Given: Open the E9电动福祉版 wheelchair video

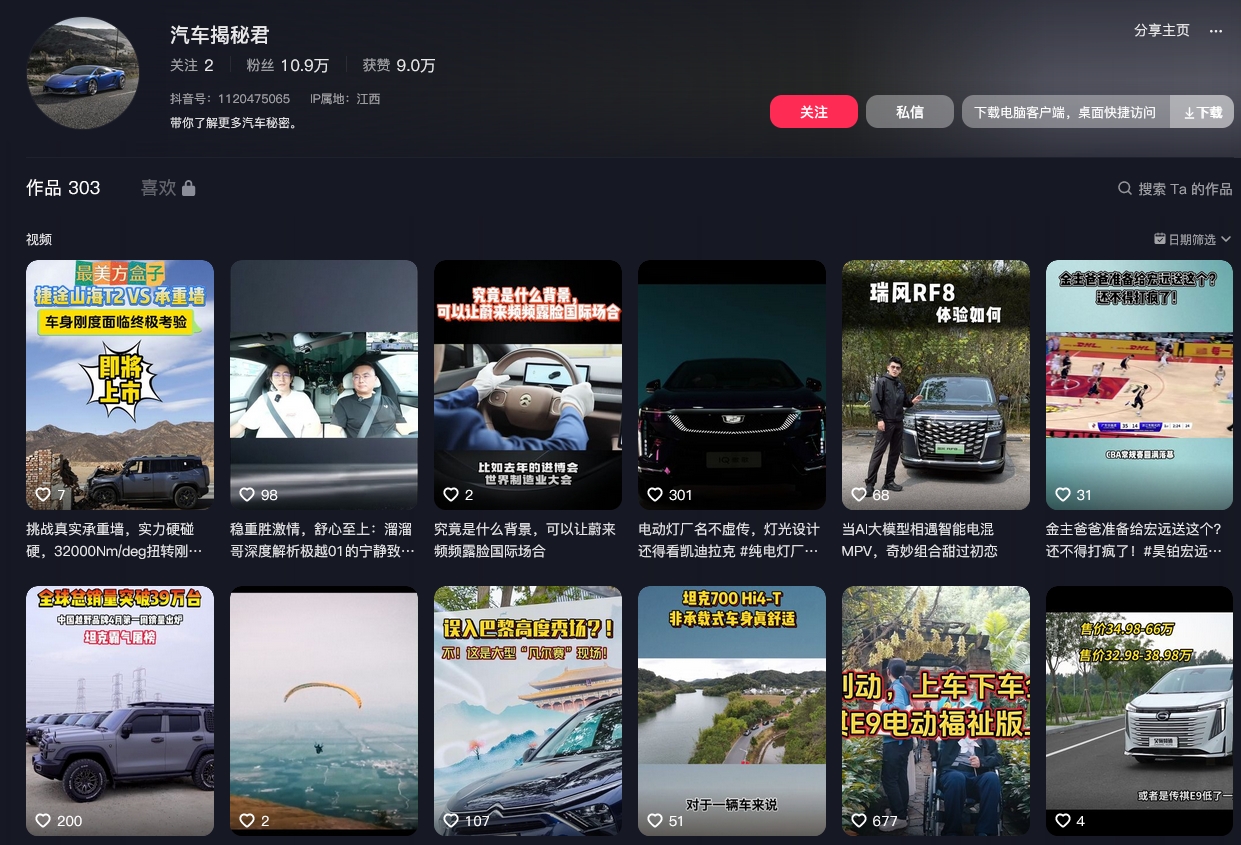Looking at the screenshot, I should point(936,711).
